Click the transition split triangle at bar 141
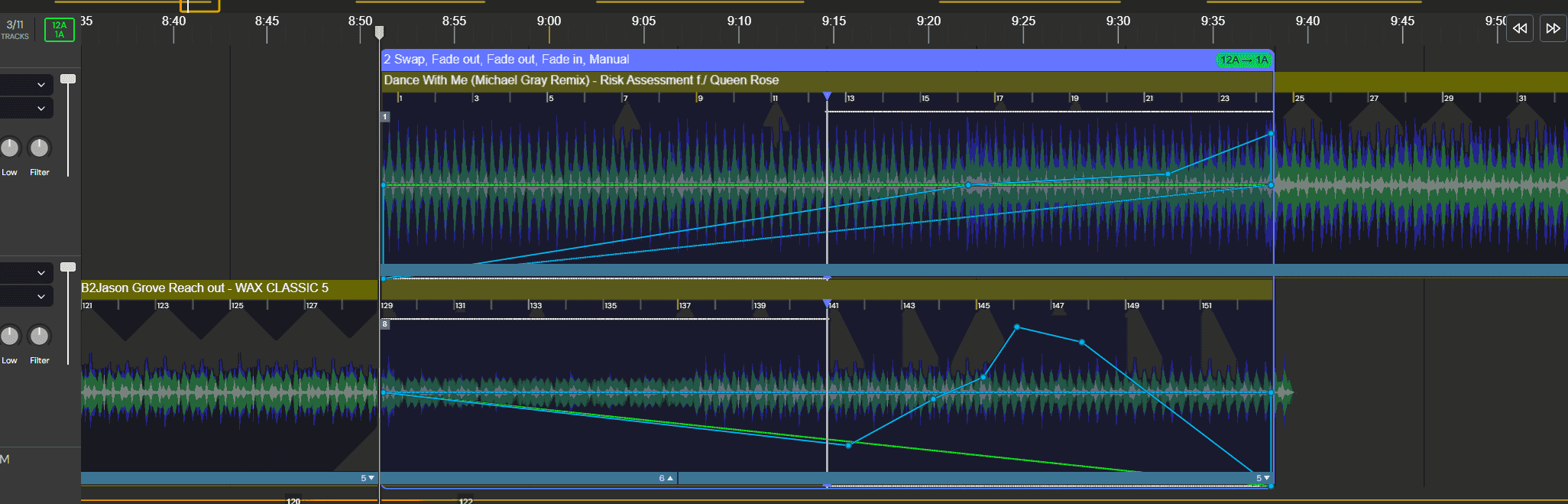Screen dimensions: 1568x504 pyautogui.click(x=827, y=304)
